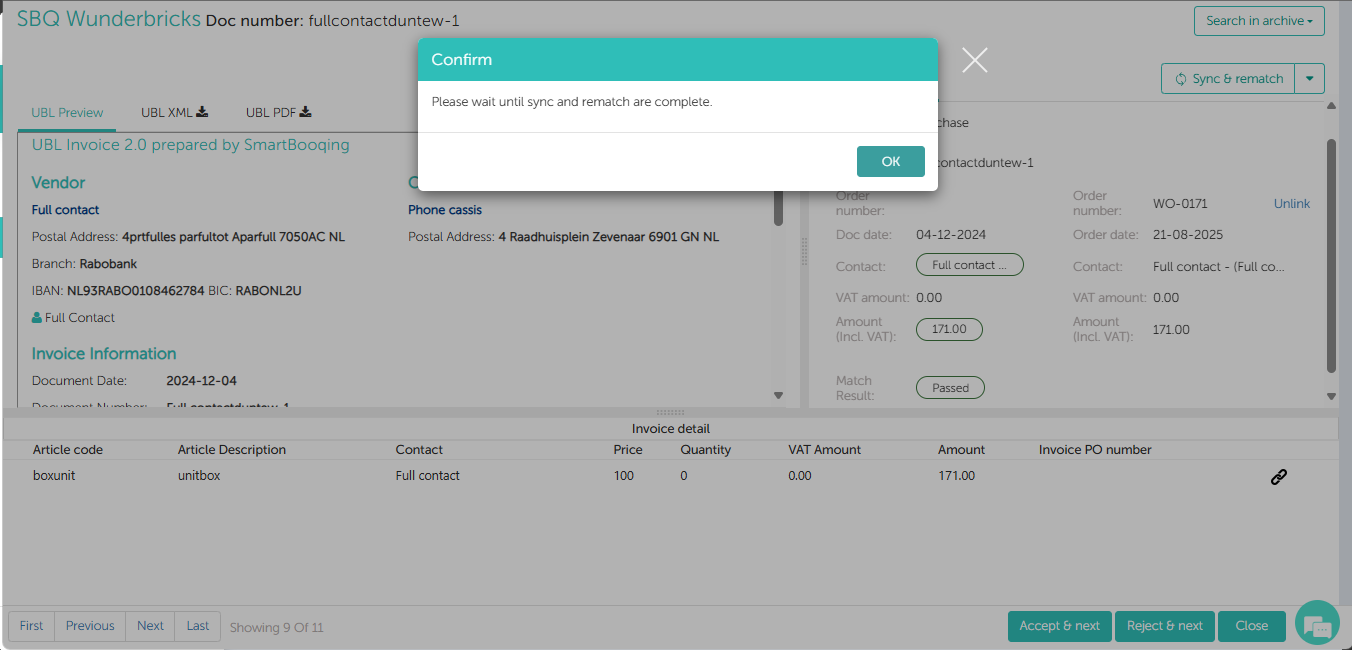Click the Sync & rematch button
1352x650 pixels.
point(1228,79)
